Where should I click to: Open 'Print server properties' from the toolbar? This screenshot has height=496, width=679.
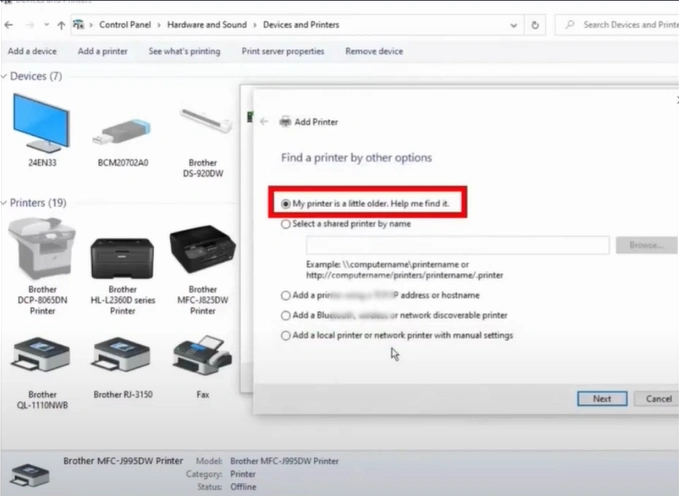point(283,51)
